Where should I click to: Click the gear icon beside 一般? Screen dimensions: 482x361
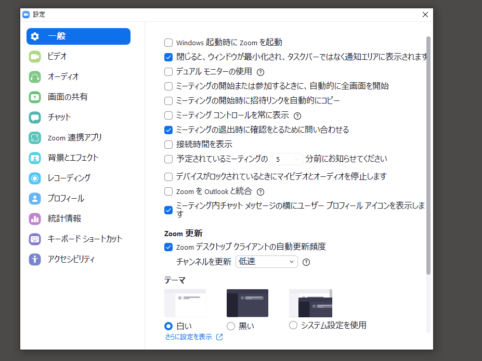35,36
